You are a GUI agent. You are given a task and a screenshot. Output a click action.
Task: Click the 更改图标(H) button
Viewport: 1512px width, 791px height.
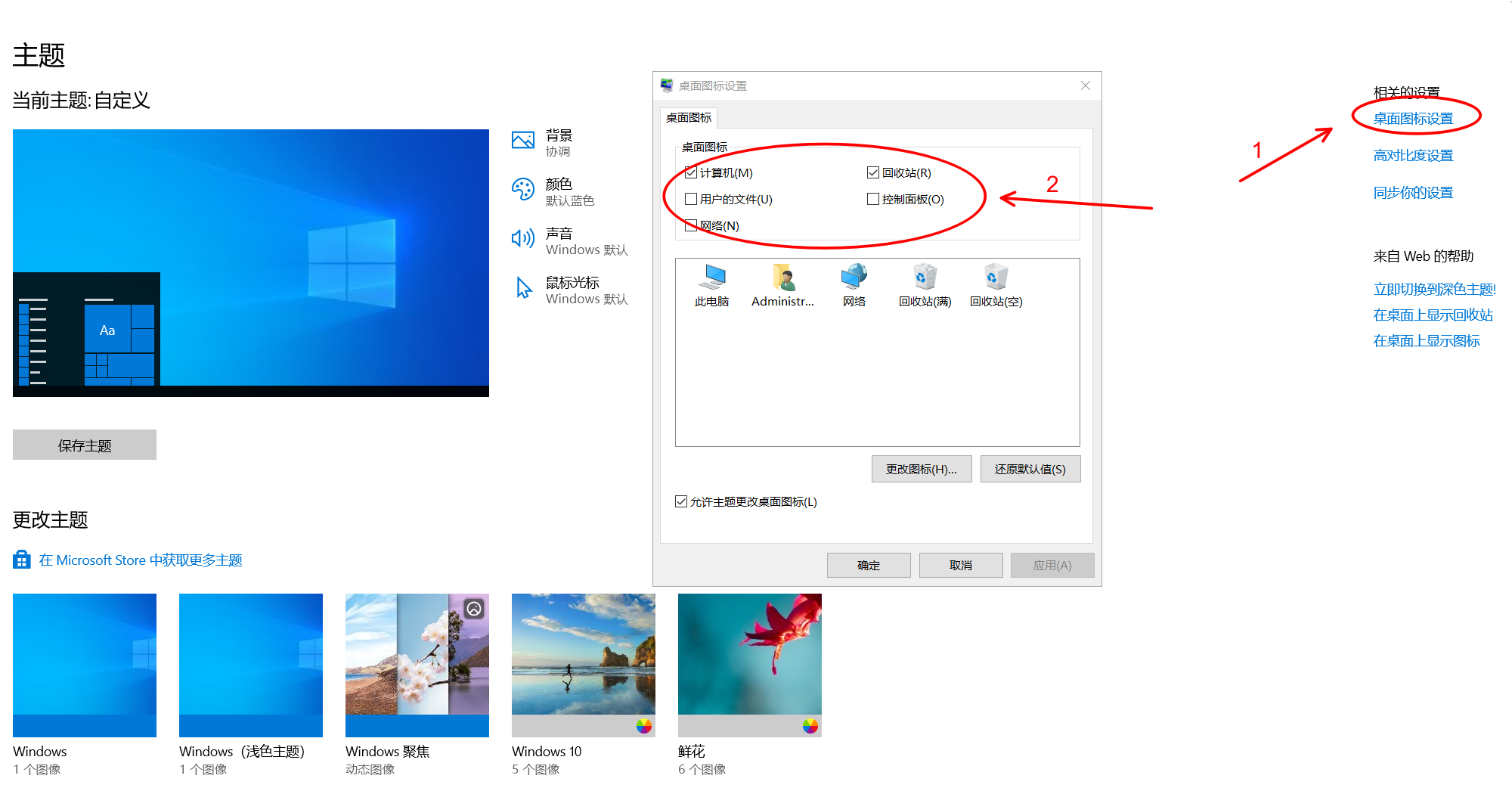tap(921, 469)
